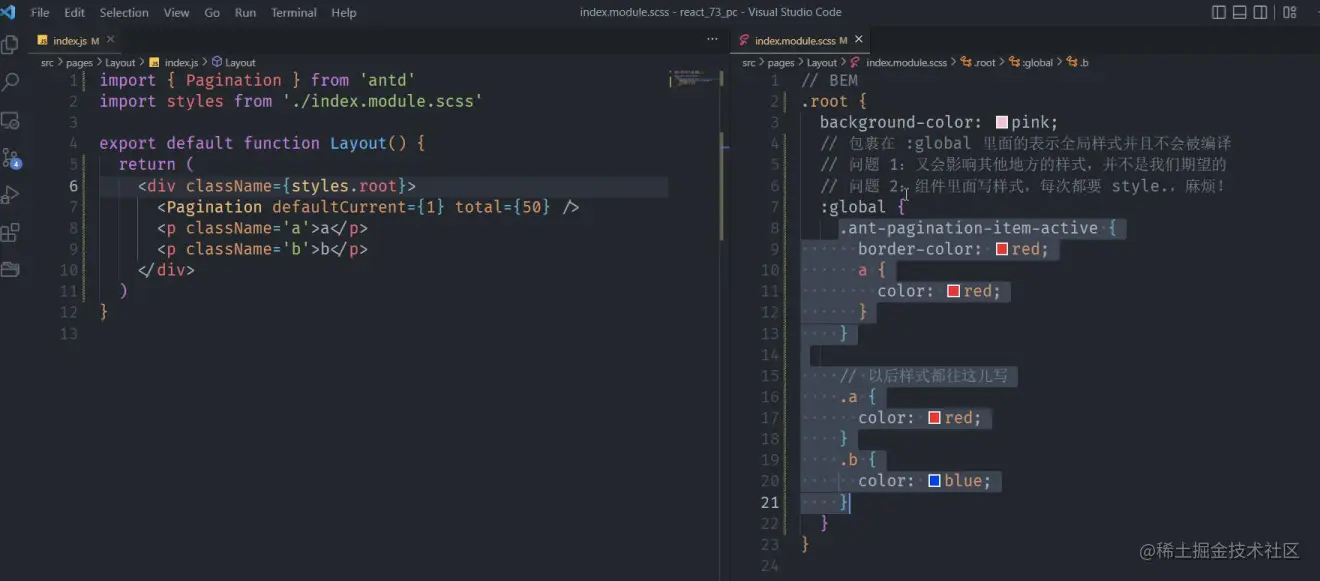Image resolution: width=1320 pixels, height=581 pixels.
Task: Expand 'pages' breadcrumb in right editor
Action: [780, 62]
